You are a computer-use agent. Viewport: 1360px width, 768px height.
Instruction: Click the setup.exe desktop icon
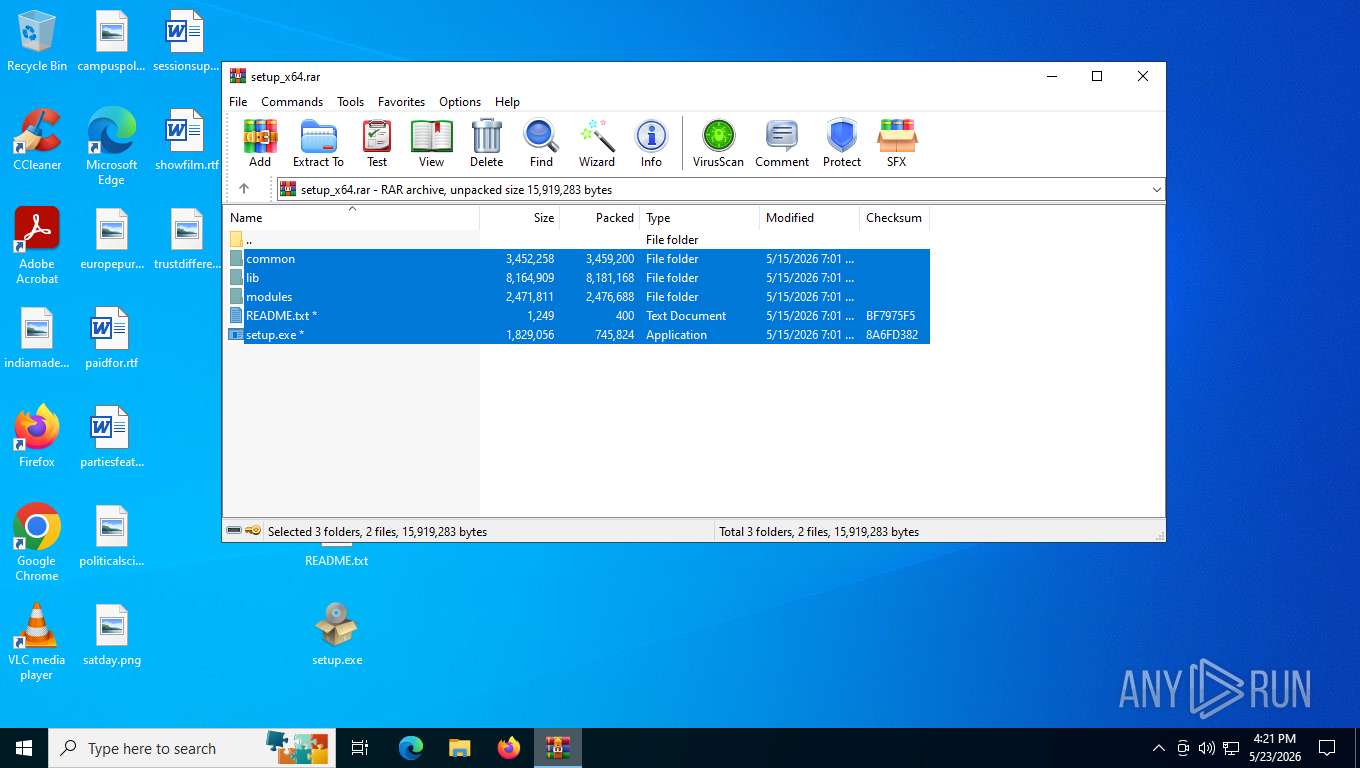pyautogui.click(x=337, y=635)
